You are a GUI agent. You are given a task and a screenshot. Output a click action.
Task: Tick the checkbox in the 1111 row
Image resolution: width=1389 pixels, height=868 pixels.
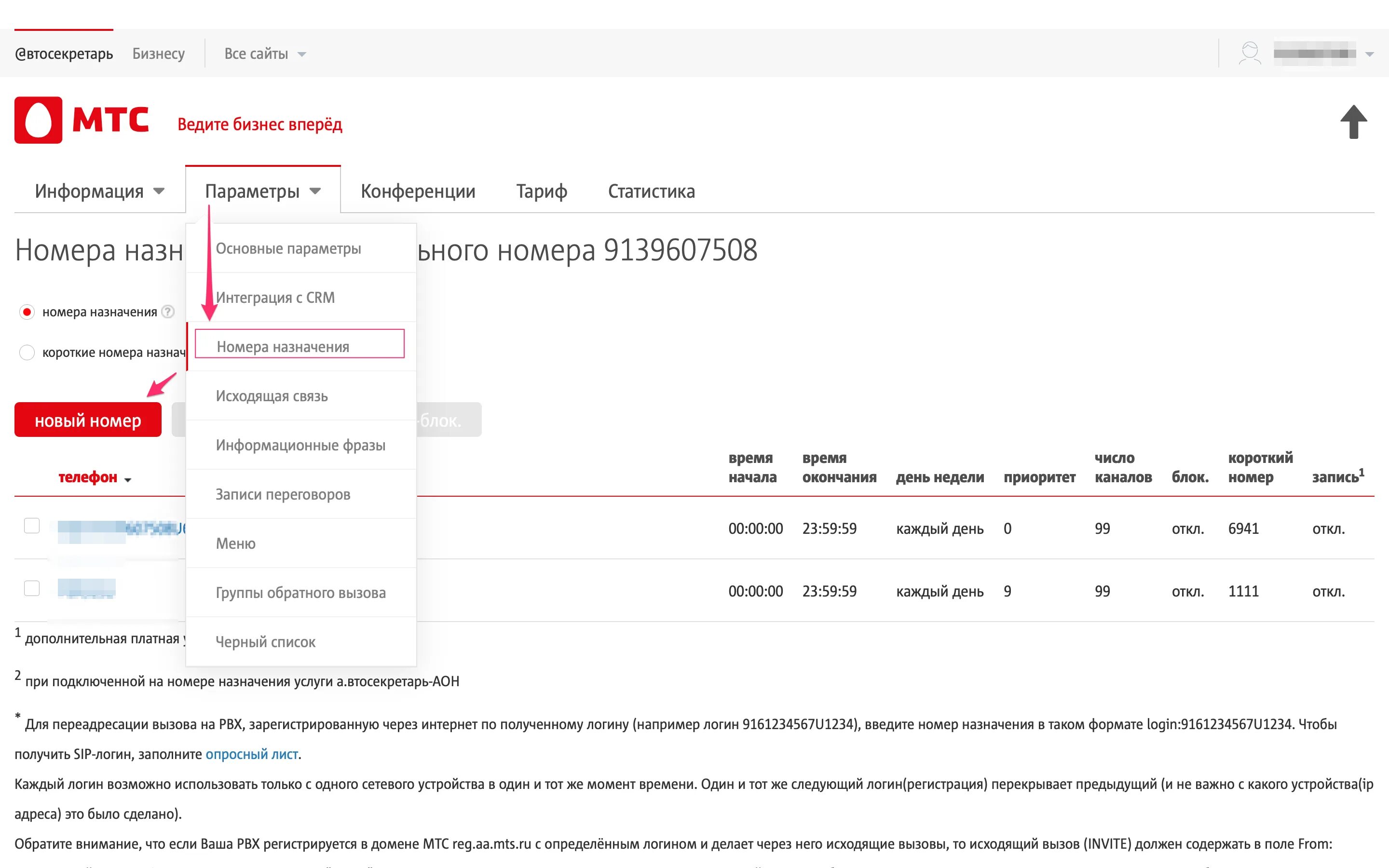[x=31, y=588]
